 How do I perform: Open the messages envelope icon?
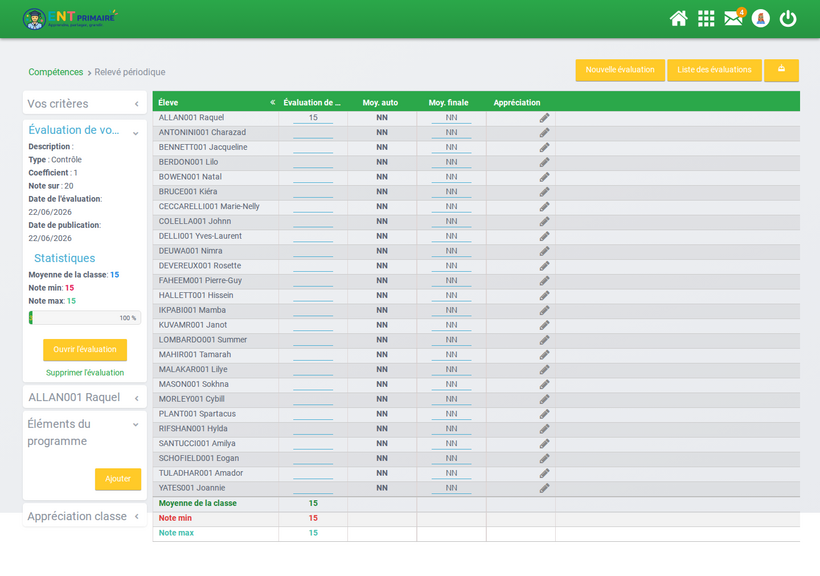[x=733, y=19]
